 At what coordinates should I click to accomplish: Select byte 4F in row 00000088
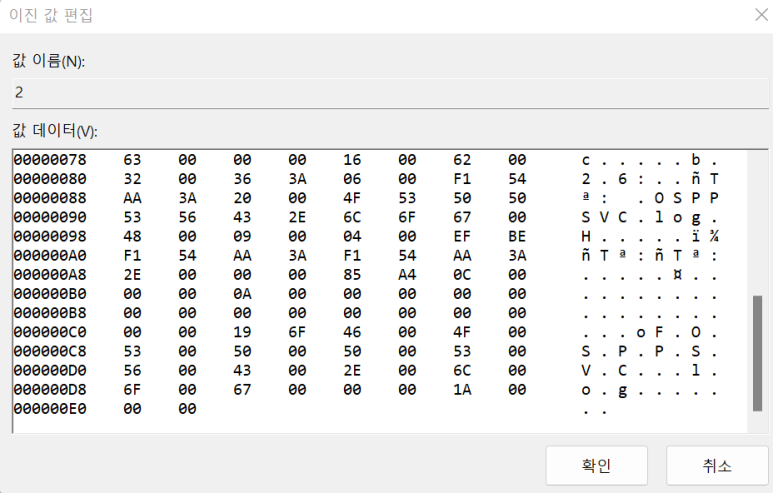pos(352,198)
